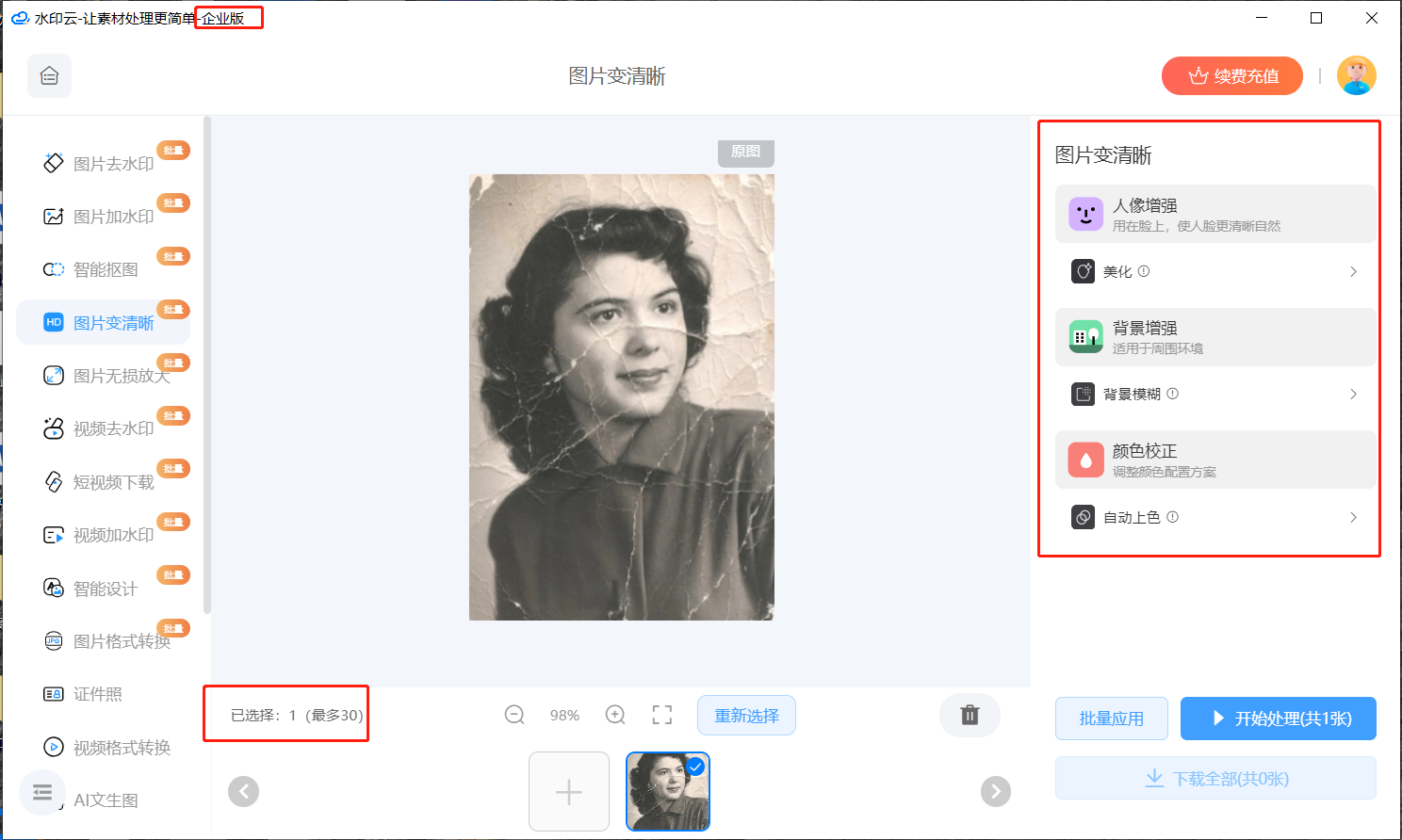The height and width of the screenshot is (840, 1402).
Task: Expand the 自动上色 option chevron
Action: [x=1353, y=517]
